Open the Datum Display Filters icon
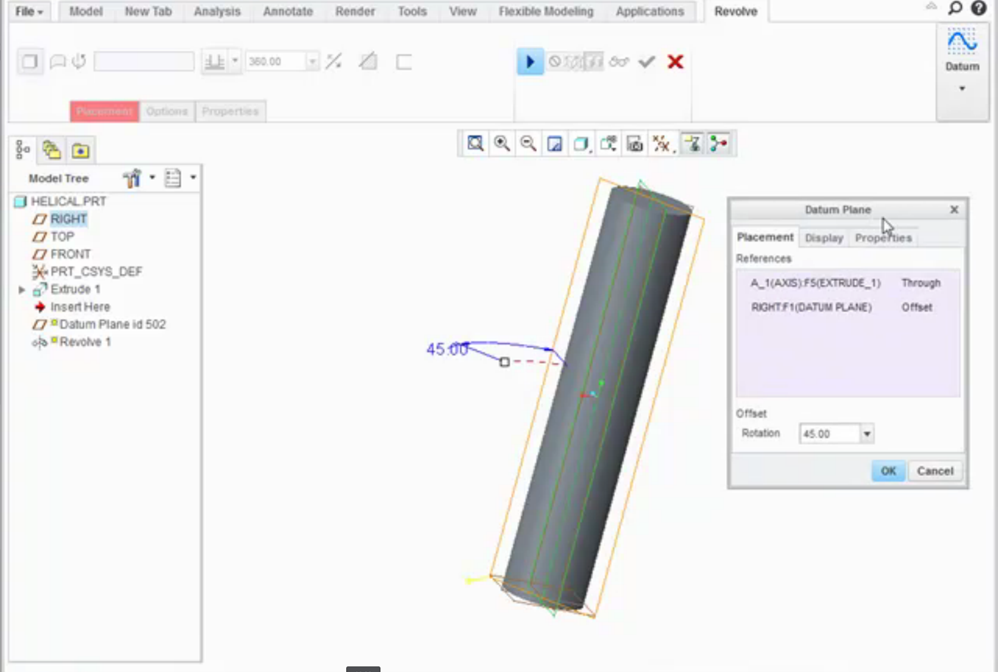 (662, 144)
